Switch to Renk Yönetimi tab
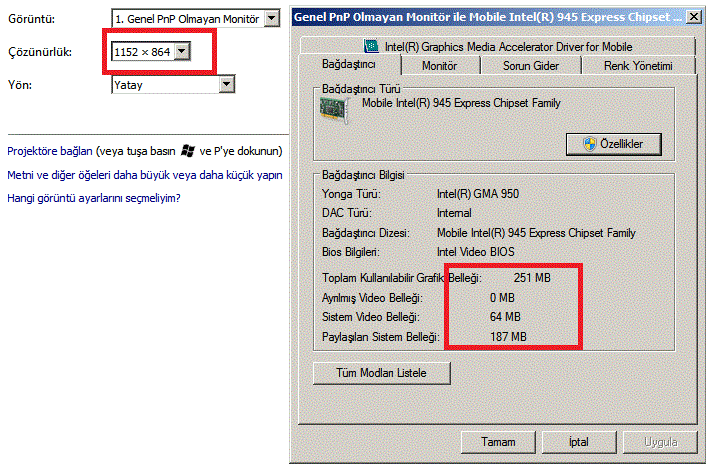This screenshot has height=464, width=706. 638,66
